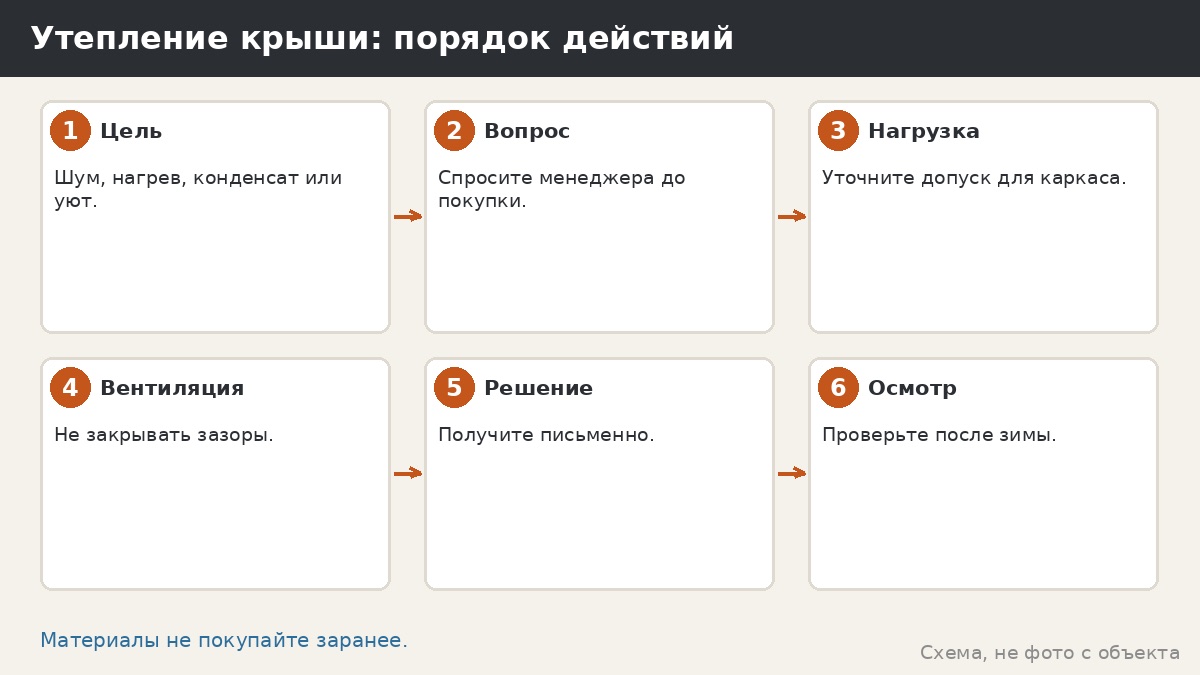The height and width of the screenshot is (675, 1200).
Task: Click the text 'Уточните допуск для каркаса.'
Action: [x=974, y=178]
